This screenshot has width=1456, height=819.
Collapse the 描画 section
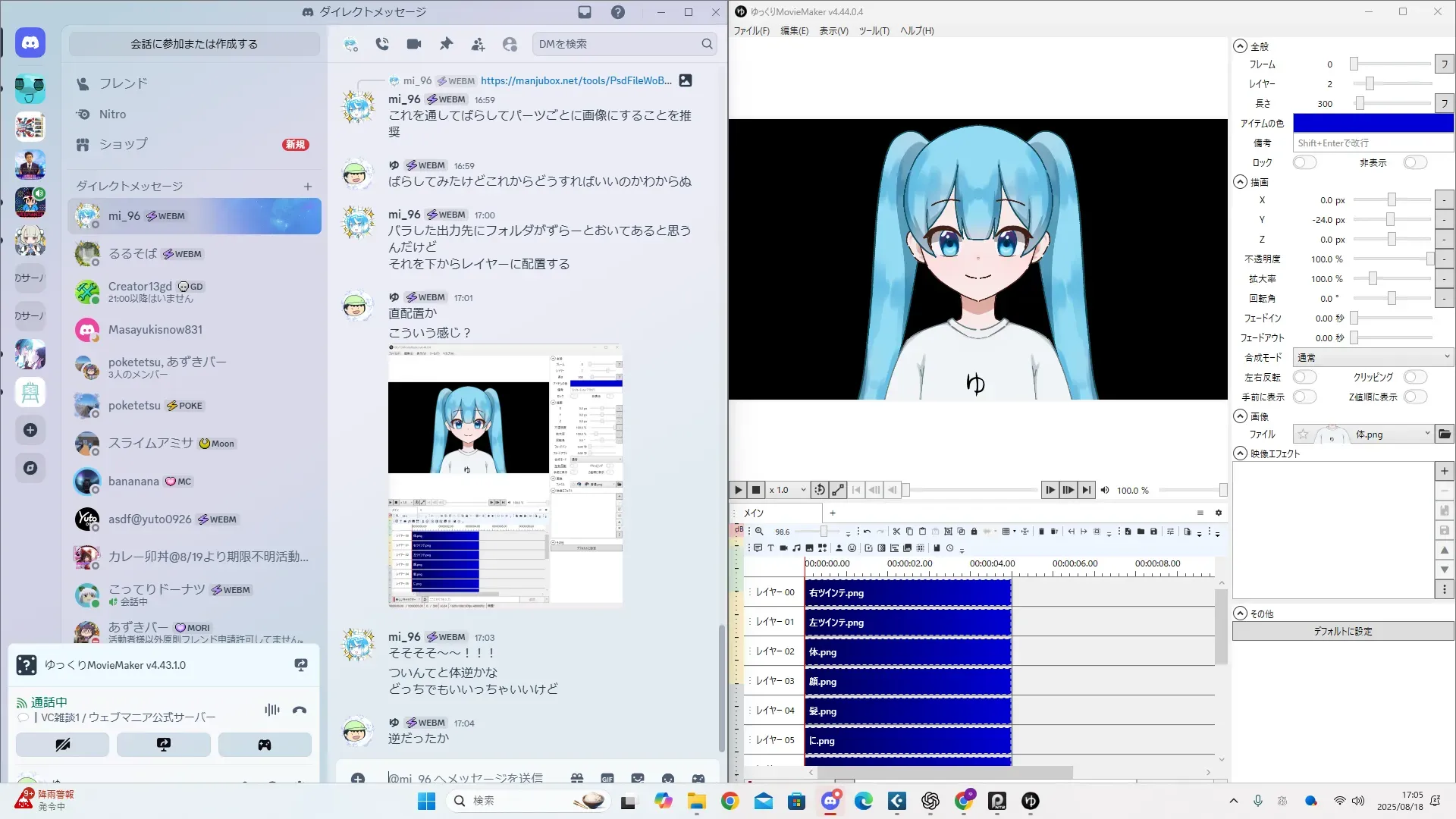click(x=1240, y=182)
